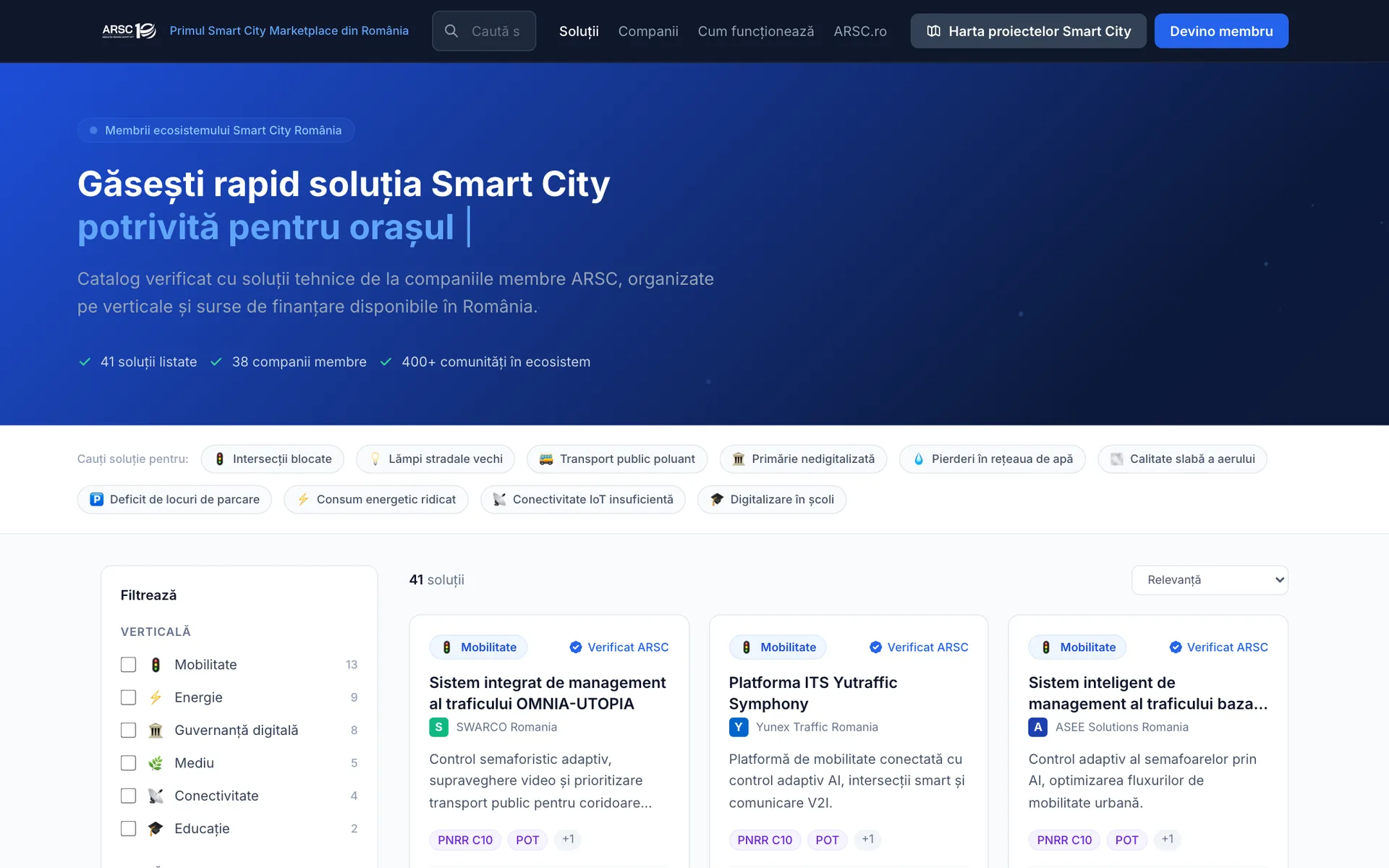
Task: Check the Conectivitate filter checkbox
Action: point(128,796)
